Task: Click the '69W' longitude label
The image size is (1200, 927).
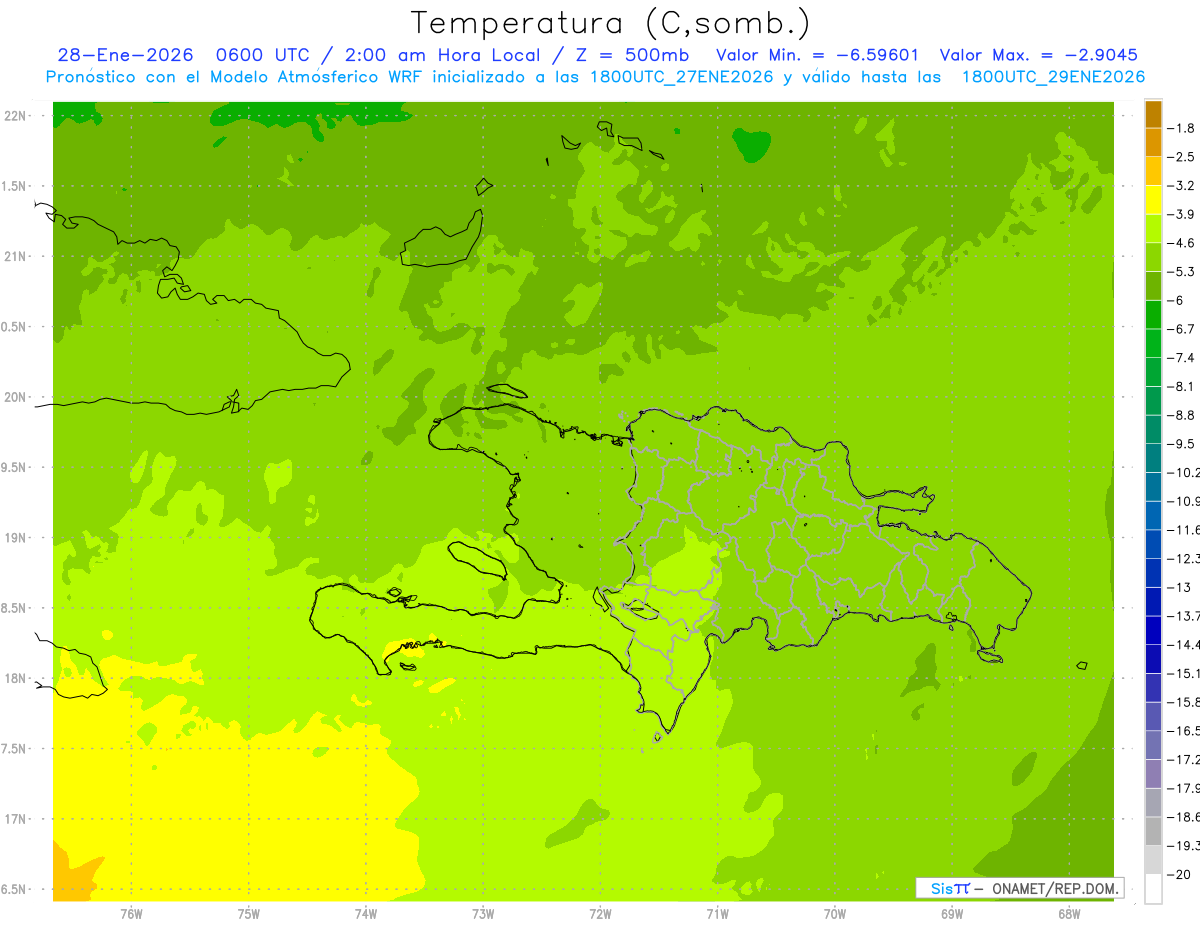Action: point(951,914)
